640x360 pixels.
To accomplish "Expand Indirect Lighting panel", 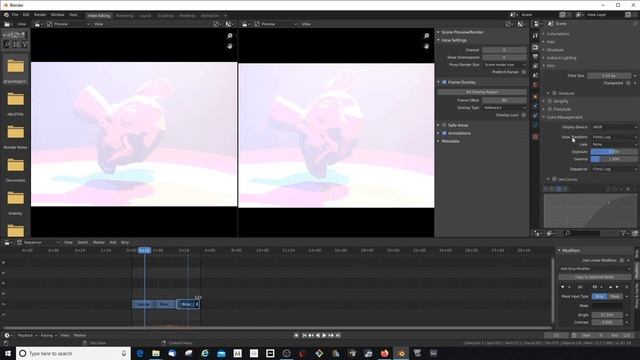I will click(x=561, y=58).
